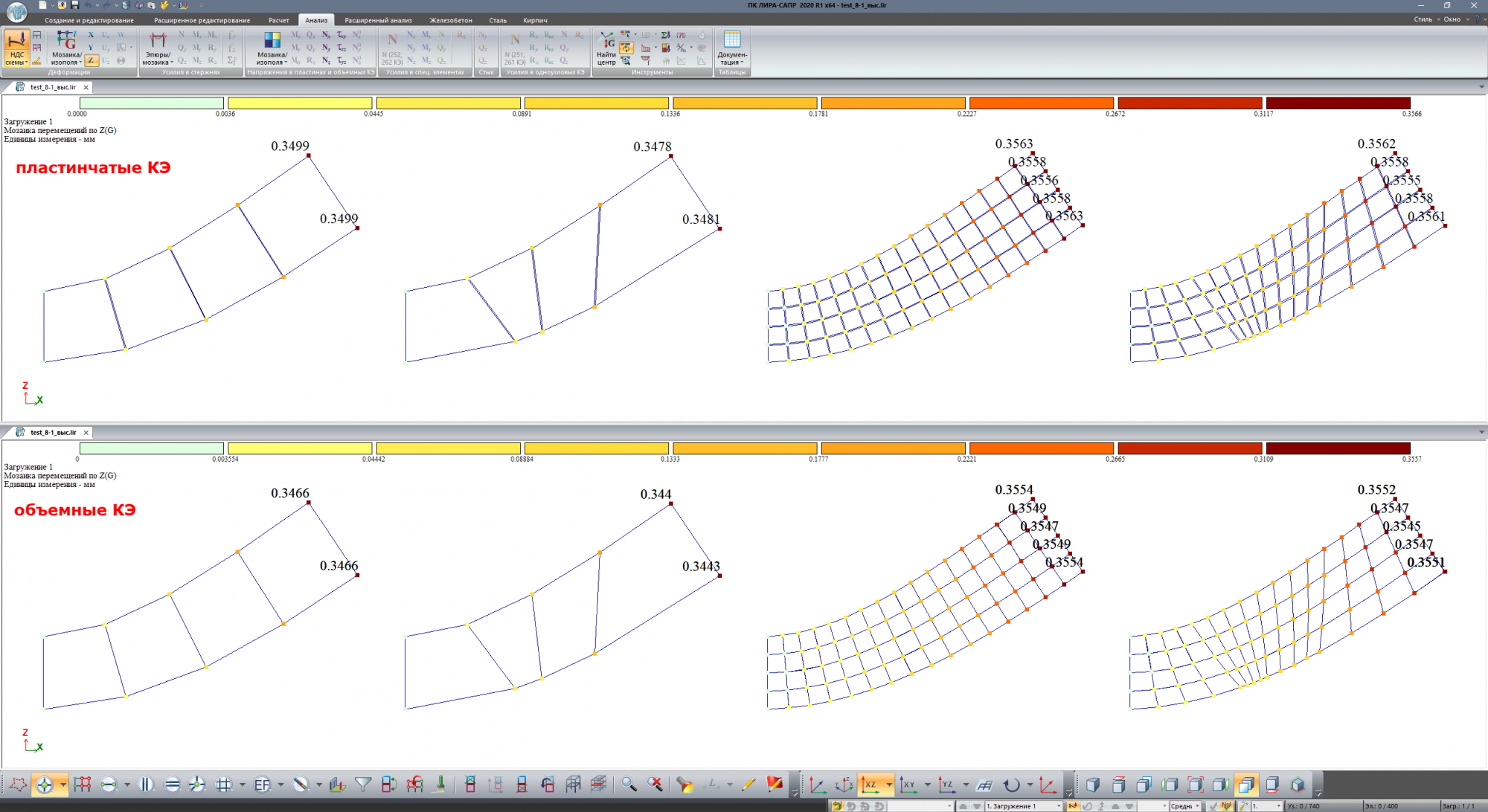This screenshot has height=812, width=1488.
Task: Click the dark red color scale swatch
Action: pyautogui.click(x=1338, y=103)
